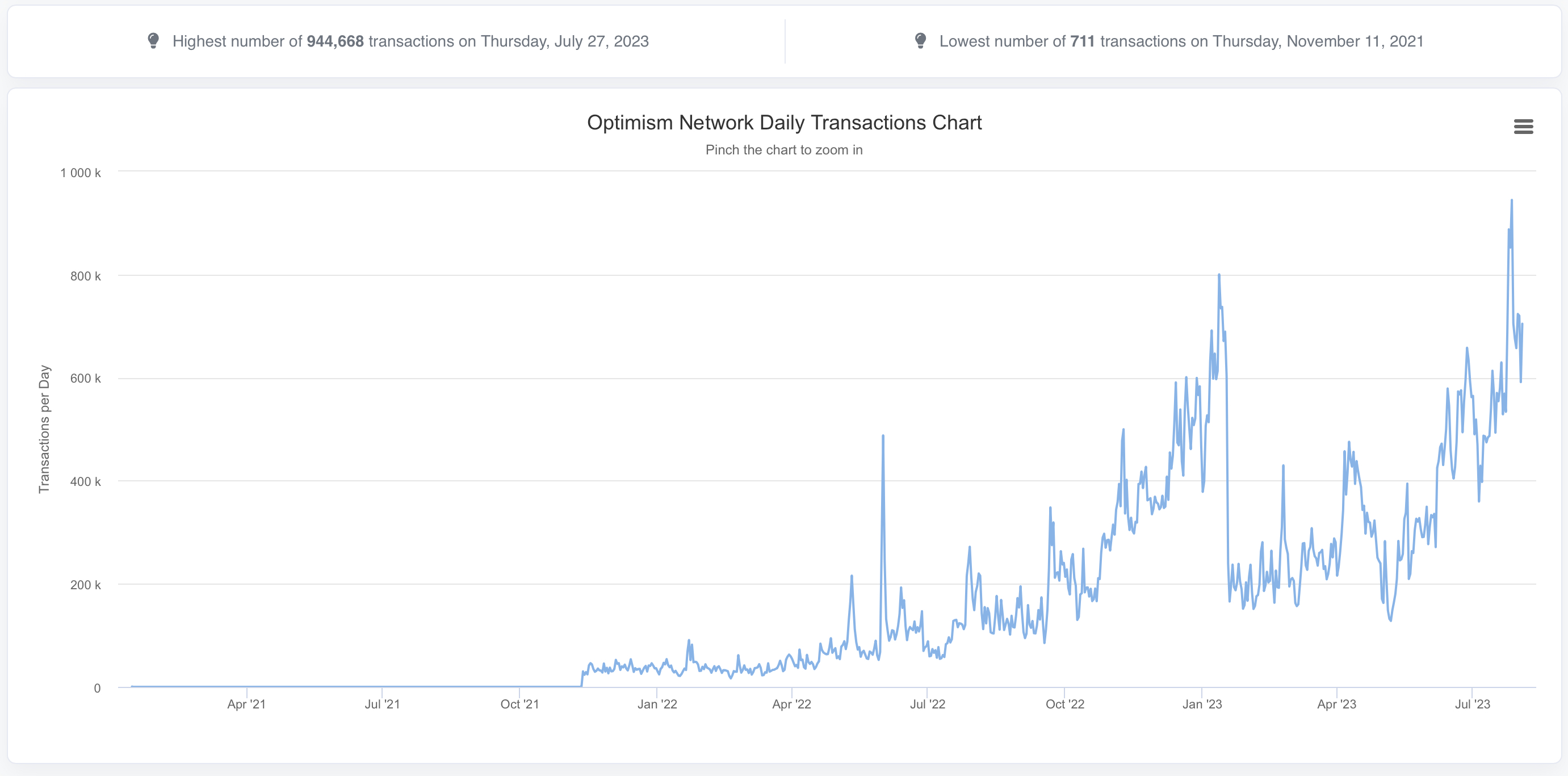Screen dimensions: 1568x776
Task: Click the bold 711 transactions figure
Action: pos(1082,41)
